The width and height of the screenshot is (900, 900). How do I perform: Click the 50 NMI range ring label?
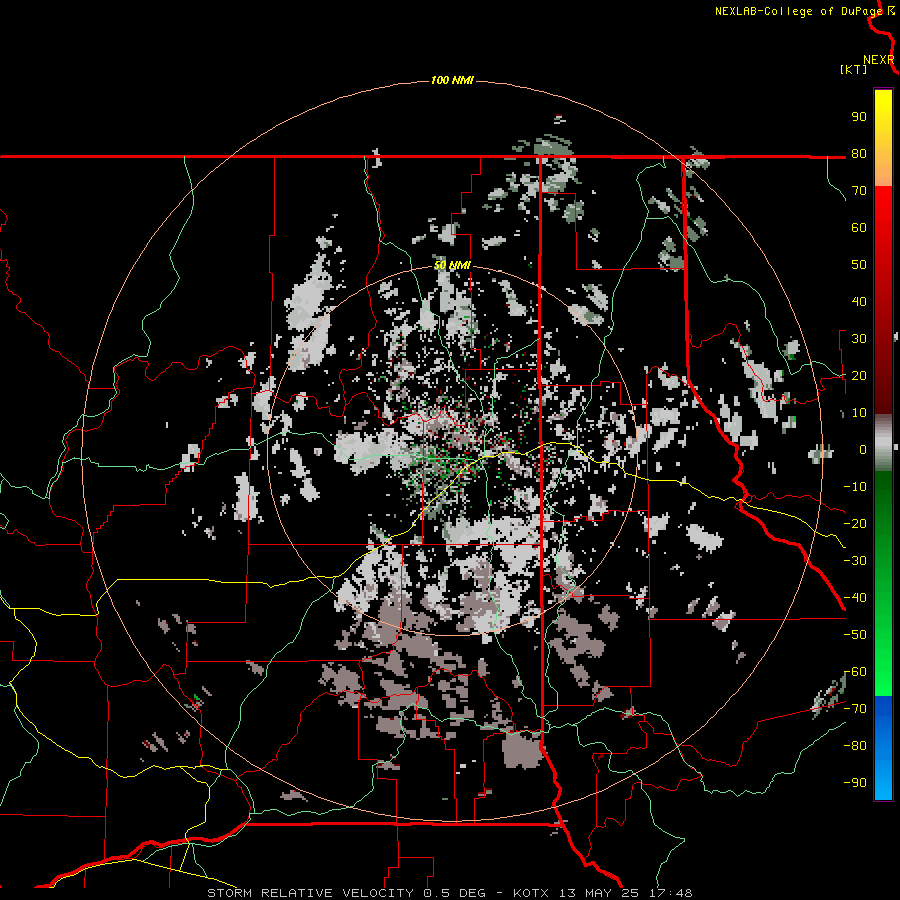pyautogui.click(x=452, y=265)
